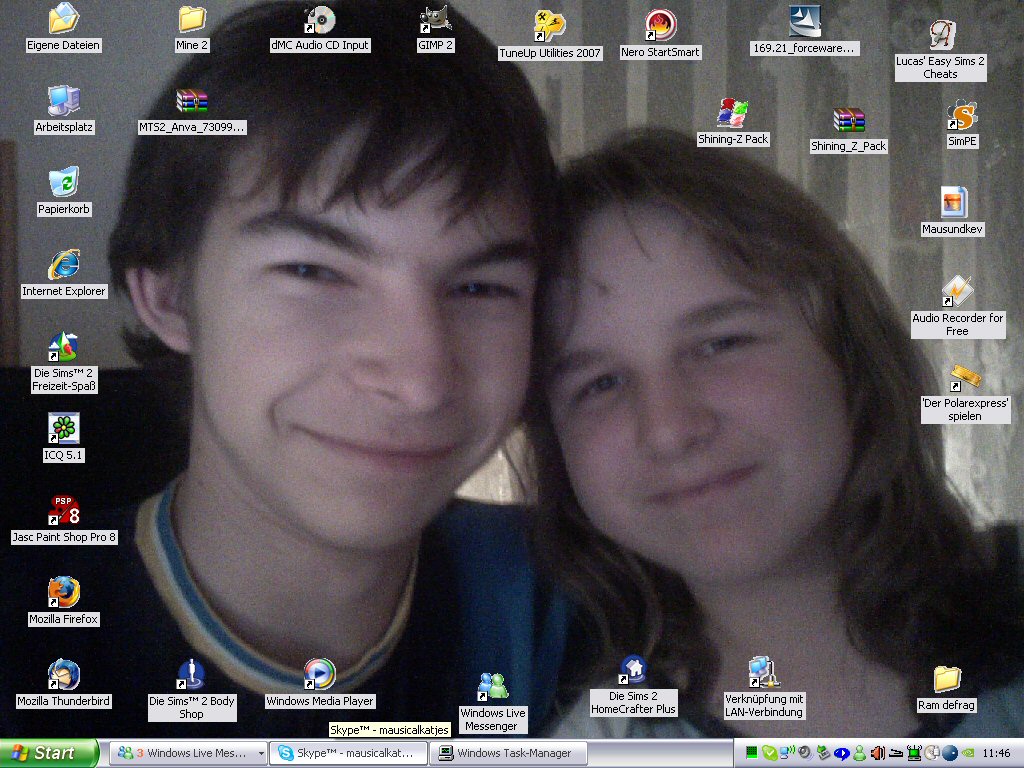The width and height of the screenshot is (1024, 768).
Task: Switch to Windows Task-Manager taskbar button
Action: [509, 753]
